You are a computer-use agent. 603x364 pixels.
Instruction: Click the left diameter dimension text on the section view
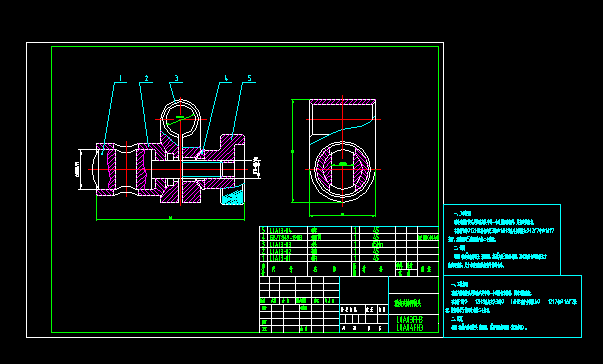[77, 170]
